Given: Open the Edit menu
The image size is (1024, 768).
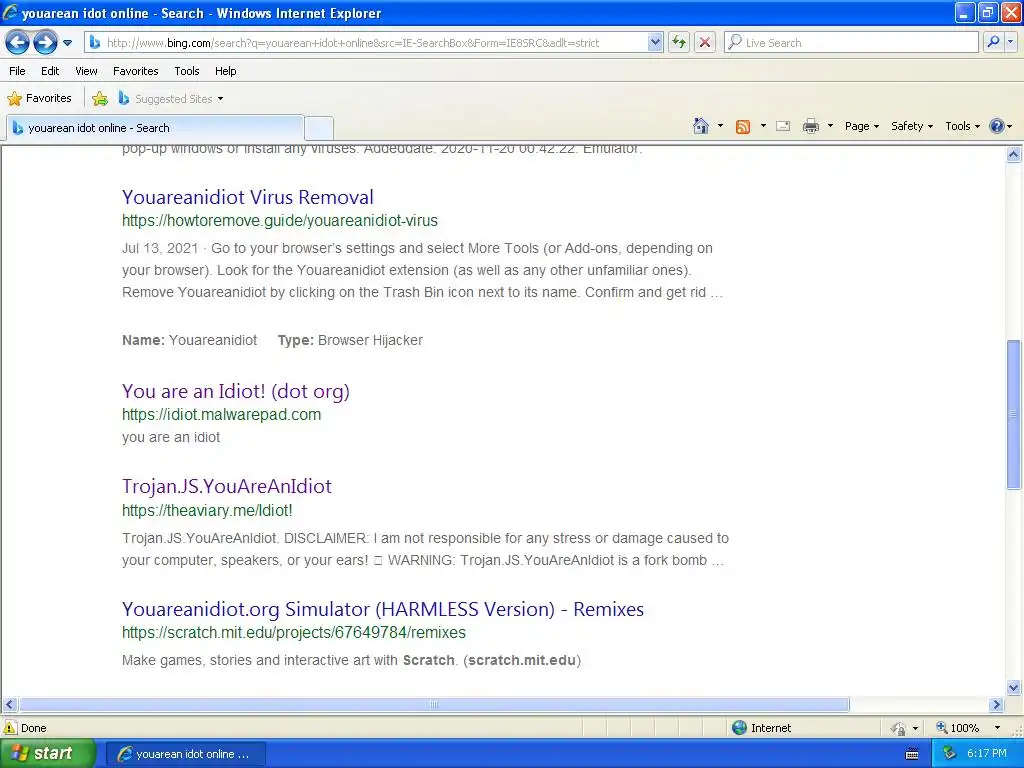Looking at the screenshot, I should point(50,71).
